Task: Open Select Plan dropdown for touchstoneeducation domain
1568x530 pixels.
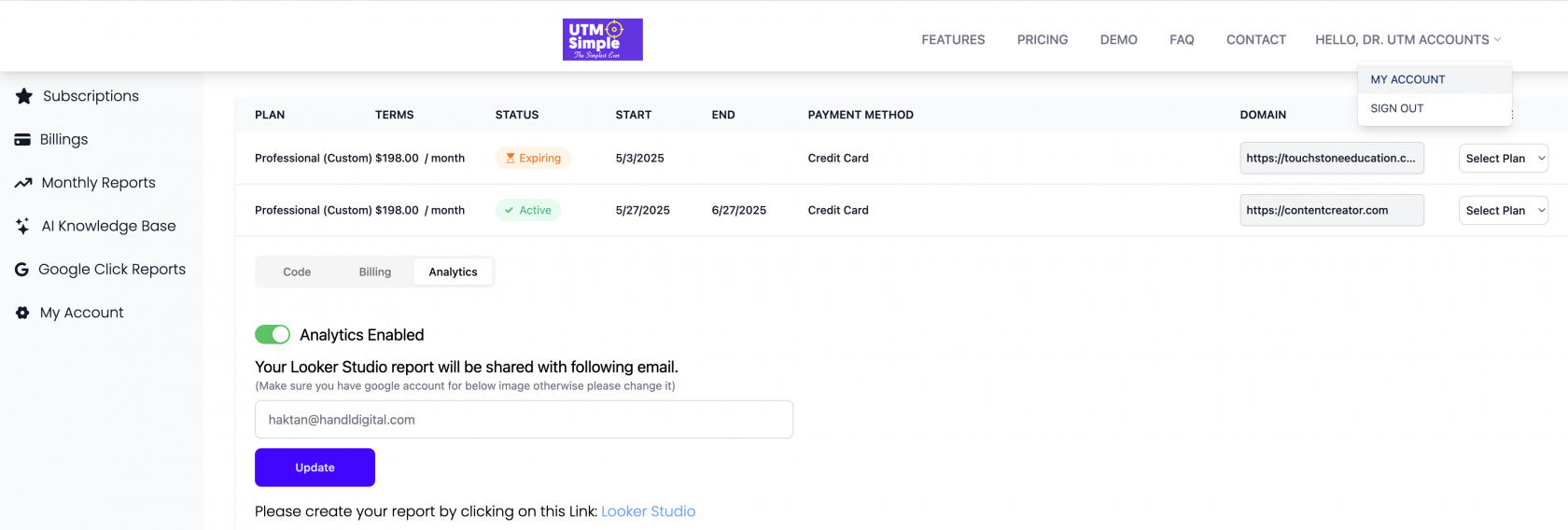Action: click(1503, 158)
